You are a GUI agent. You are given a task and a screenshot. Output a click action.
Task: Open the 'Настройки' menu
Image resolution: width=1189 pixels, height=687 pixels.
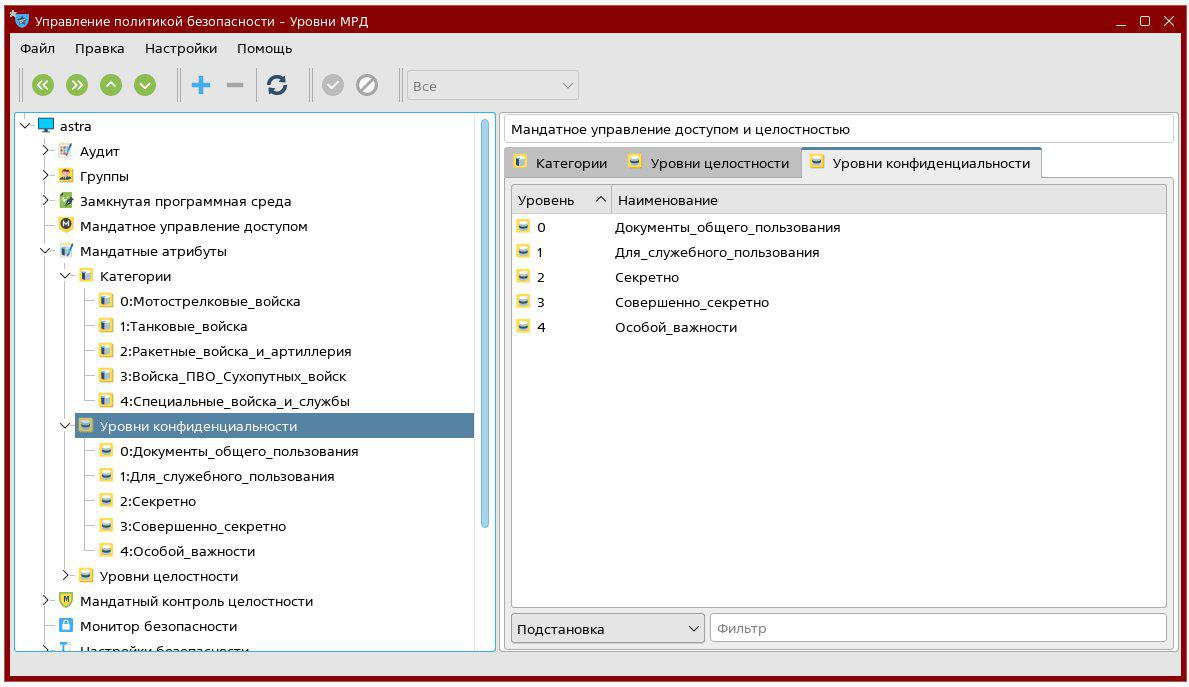180,48
